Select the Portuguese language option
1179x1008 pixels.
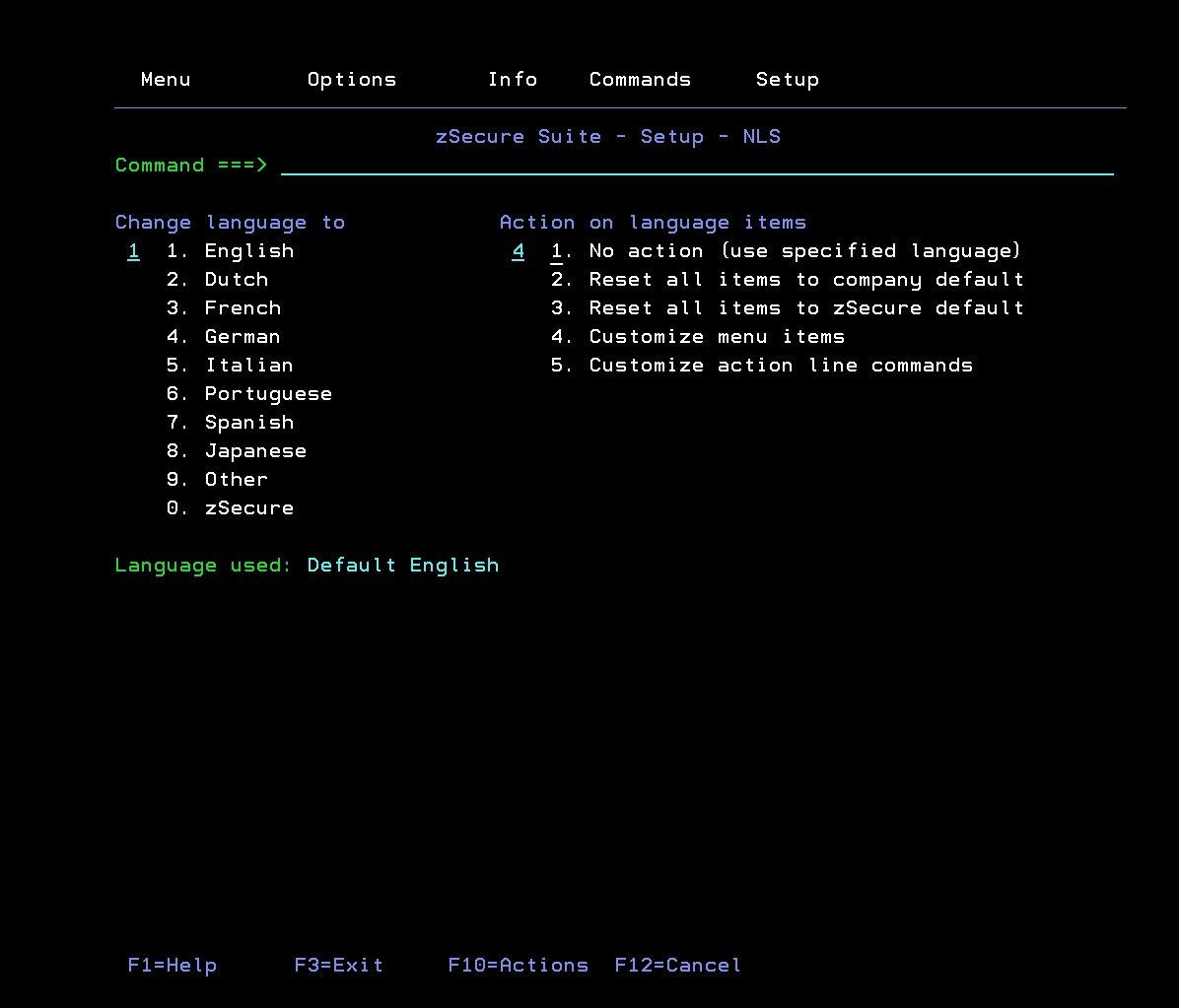[248, 394]
